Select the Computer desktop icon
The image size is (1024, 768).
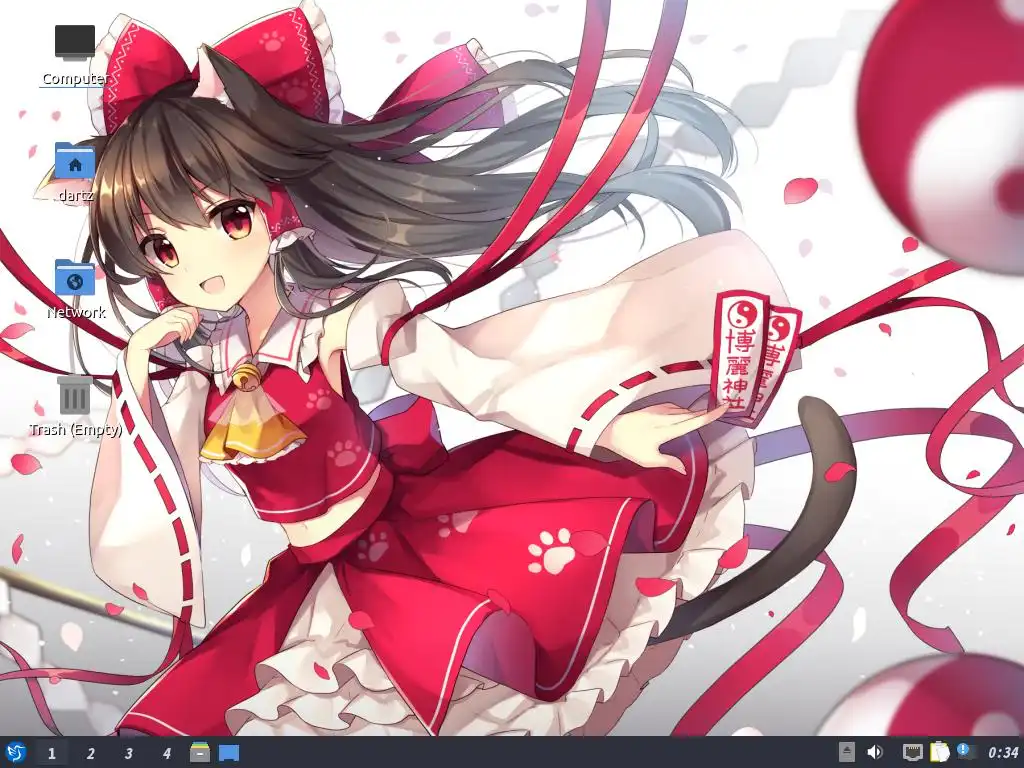point(74,56)
